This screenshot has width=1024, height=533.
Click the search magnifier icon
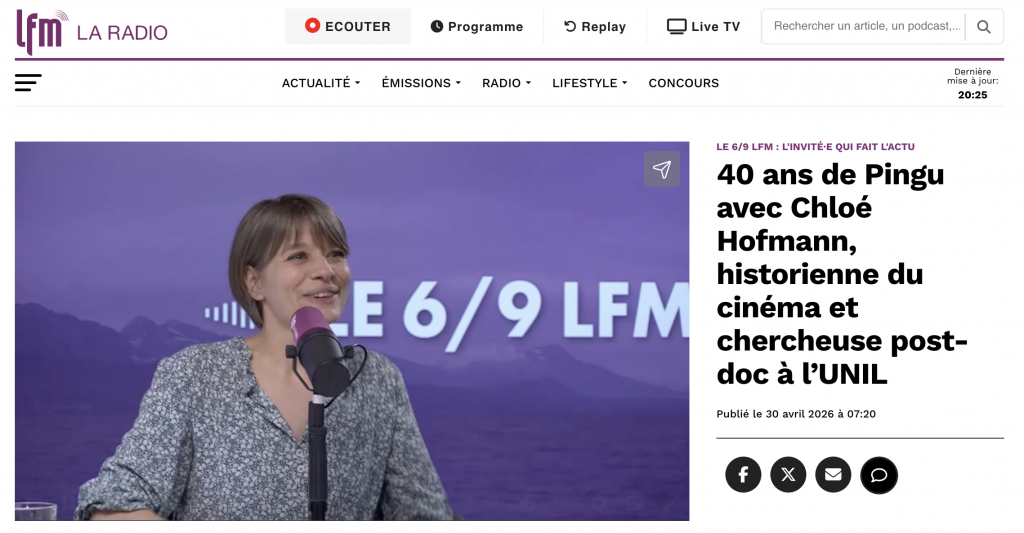click(x=984, y=27)
